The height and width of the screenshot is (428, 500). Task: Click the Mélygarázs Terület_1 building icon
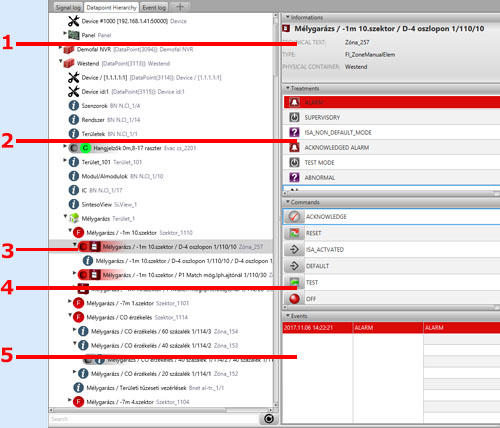click(x=74, y=218)
